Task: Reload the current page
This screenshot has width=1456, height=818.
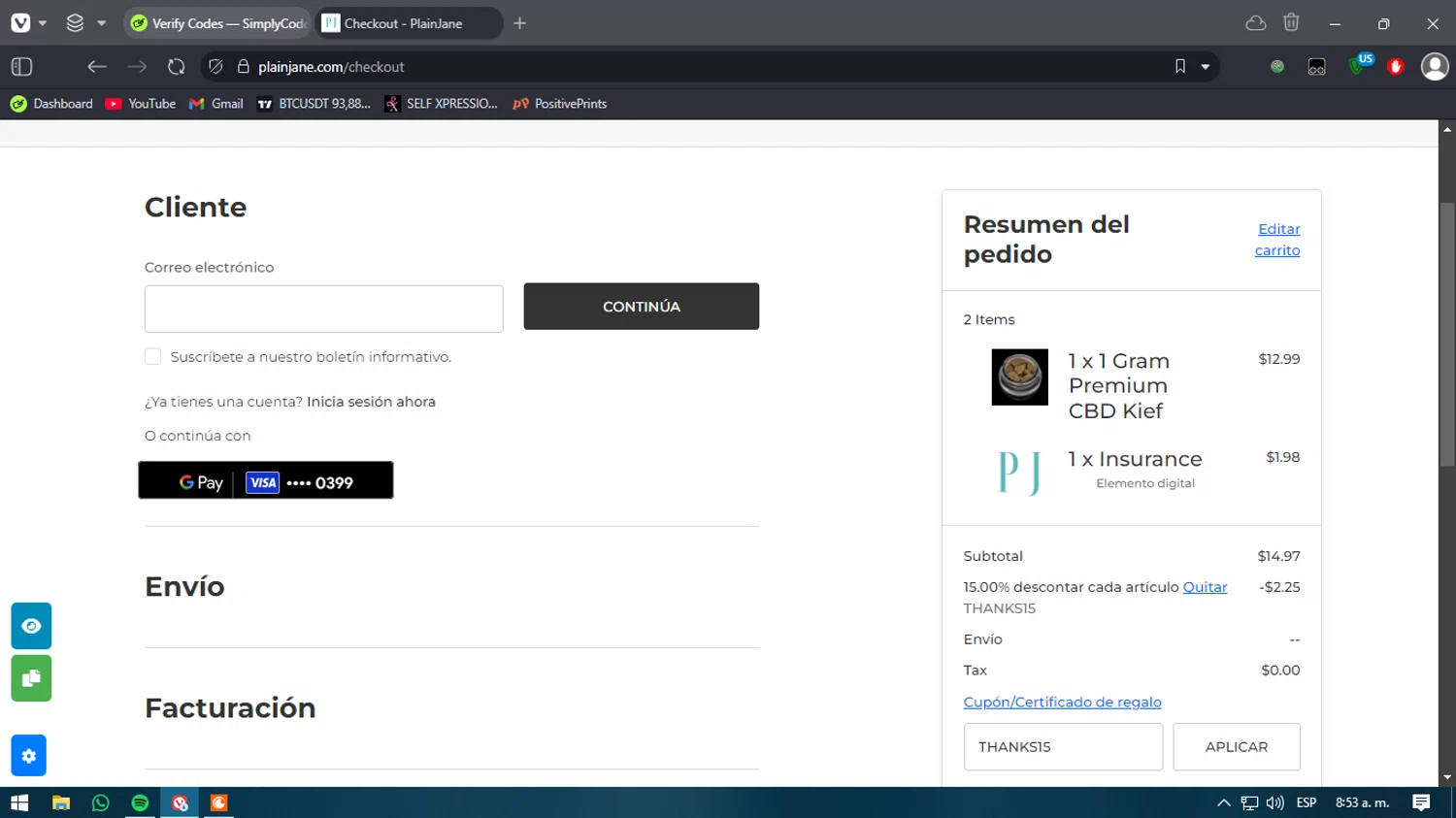Action: [x=176, y=67]
